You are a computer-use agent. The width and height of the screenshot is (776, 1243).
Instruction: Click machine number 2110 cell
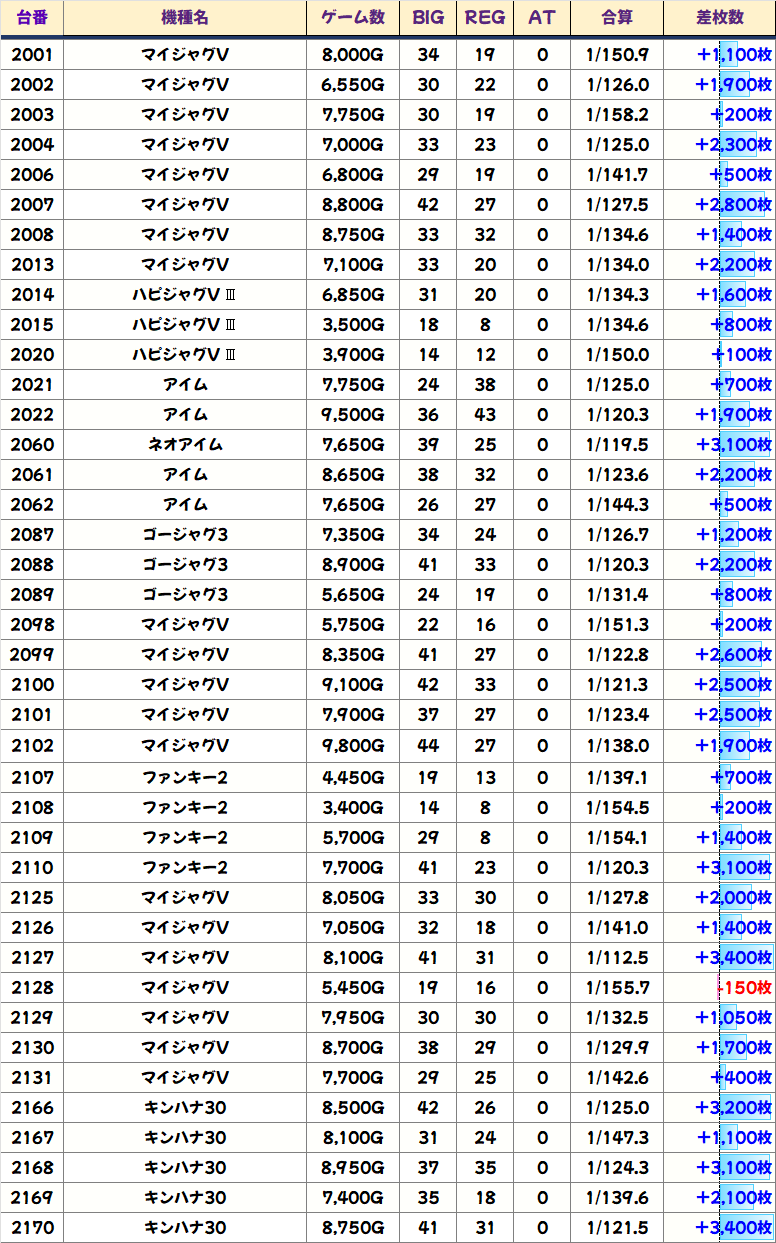point(32,868)
